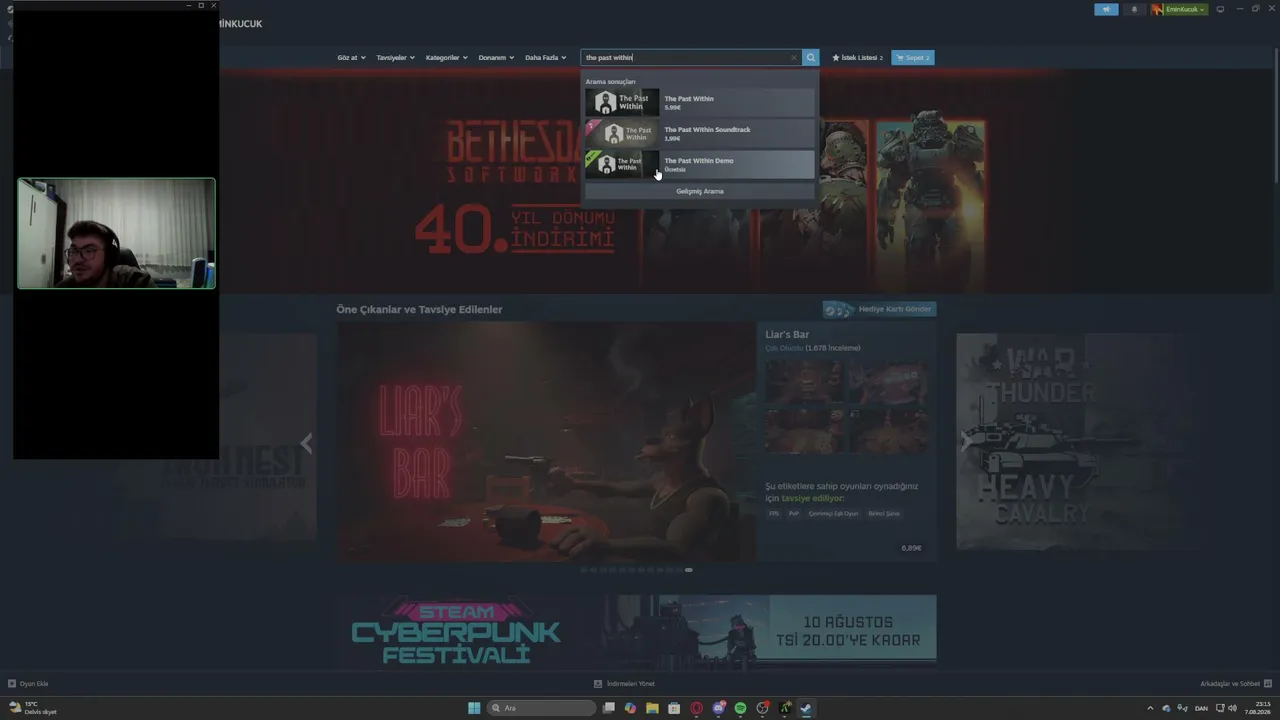Click the Liar's Bar title text
The height and width of the screenshot is (720, 1280).
[x=787, y=335]
